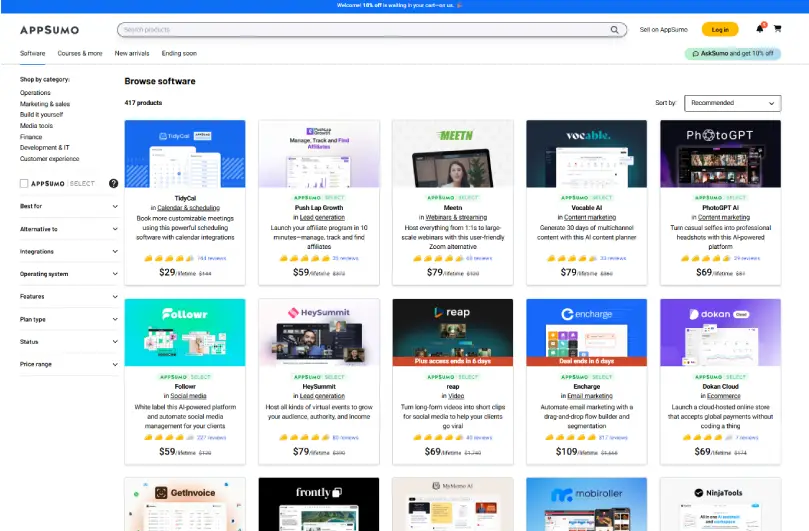Image resolution: width=809 pixels, height=531 pixels.
Task: Expand the Alternative to filter
Action: pos(69,229)
